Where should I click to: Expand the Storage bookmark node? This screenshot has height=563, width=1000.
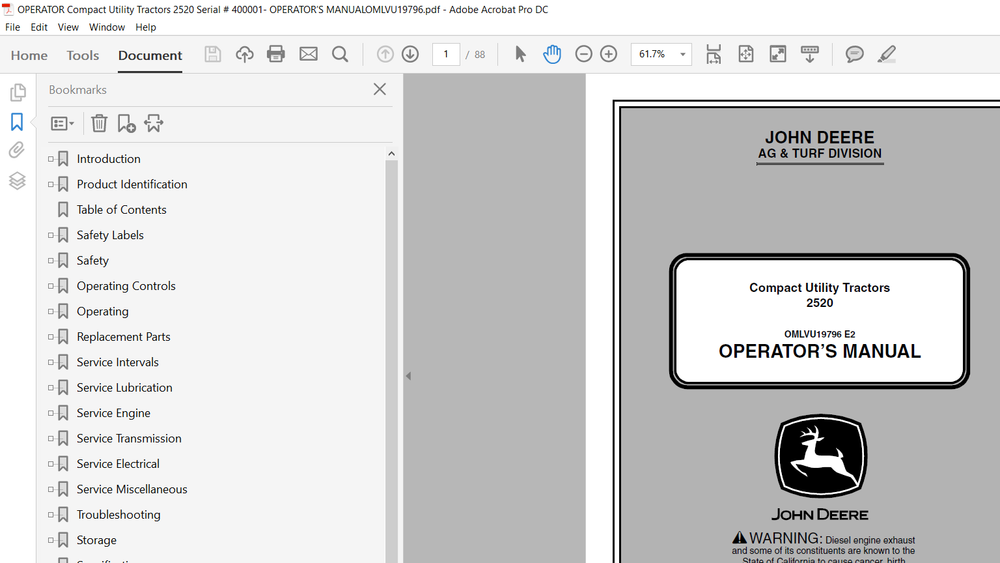(x=51, y=540)
